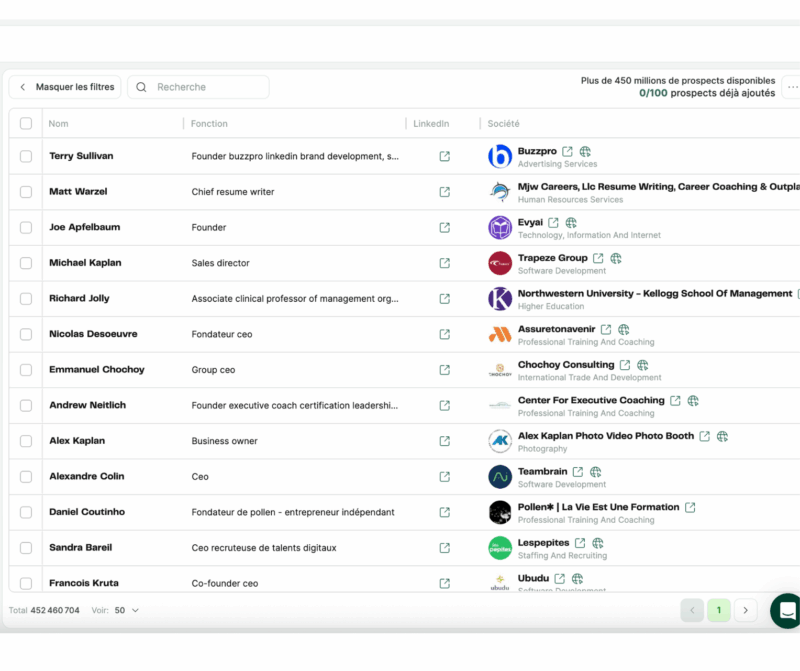800x671 pixels.
Task: Open external link icon beside Chochoy Consulting
Action: 625,365
